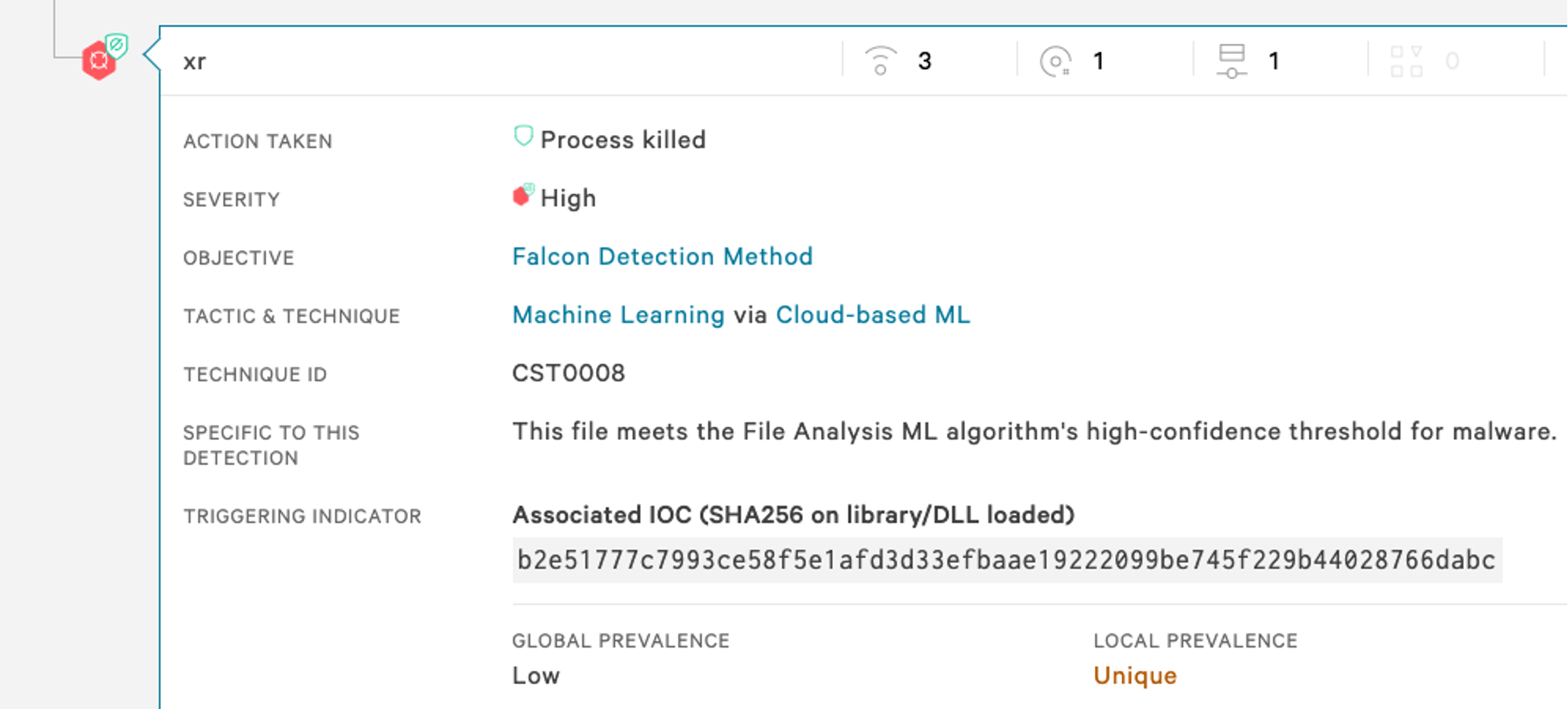Select the xr process name header
1568x709 pixels.
tap(194, 61)
